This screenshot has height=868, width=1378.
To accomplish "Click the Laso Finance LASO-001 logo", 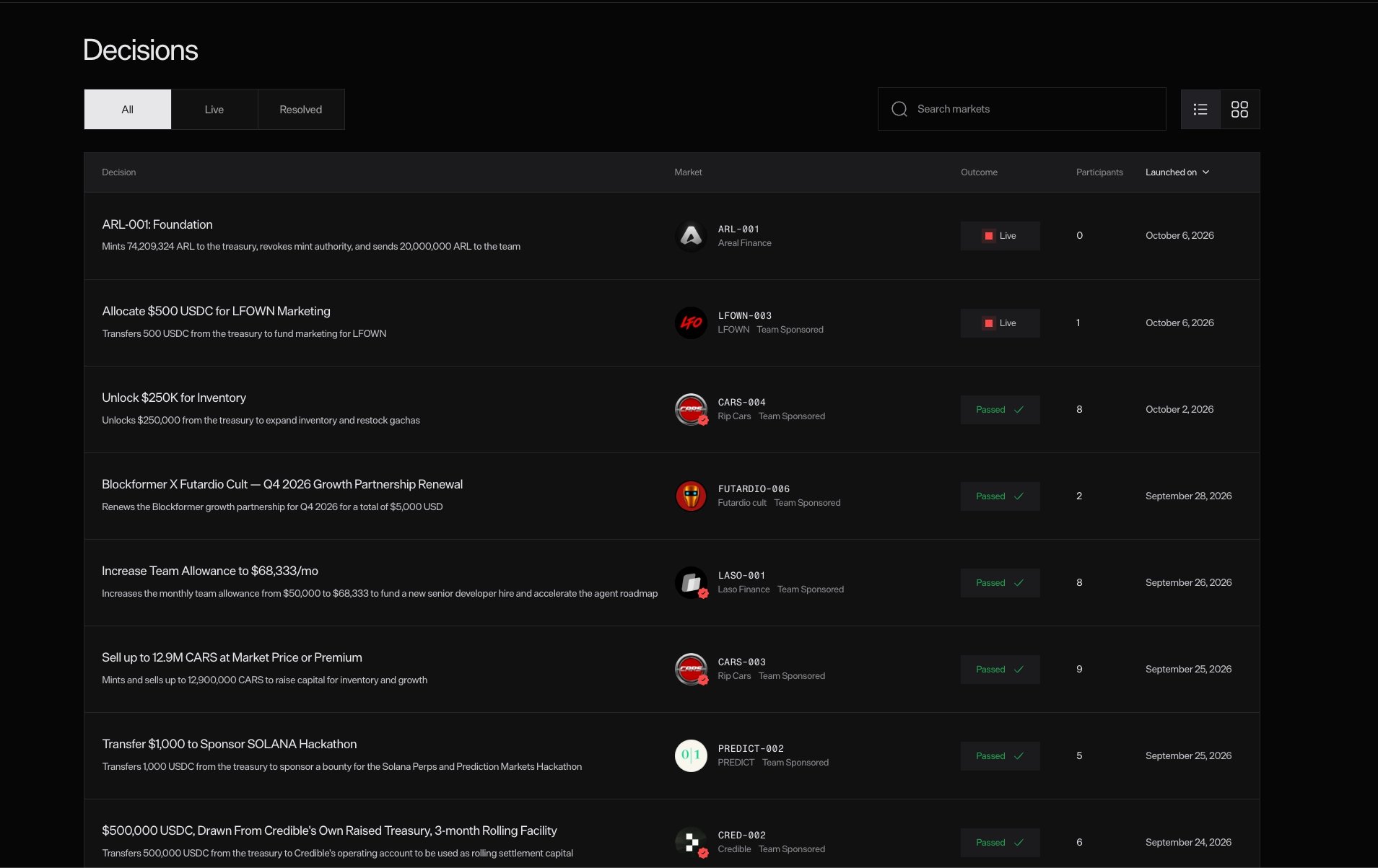I will coord(691,582).
